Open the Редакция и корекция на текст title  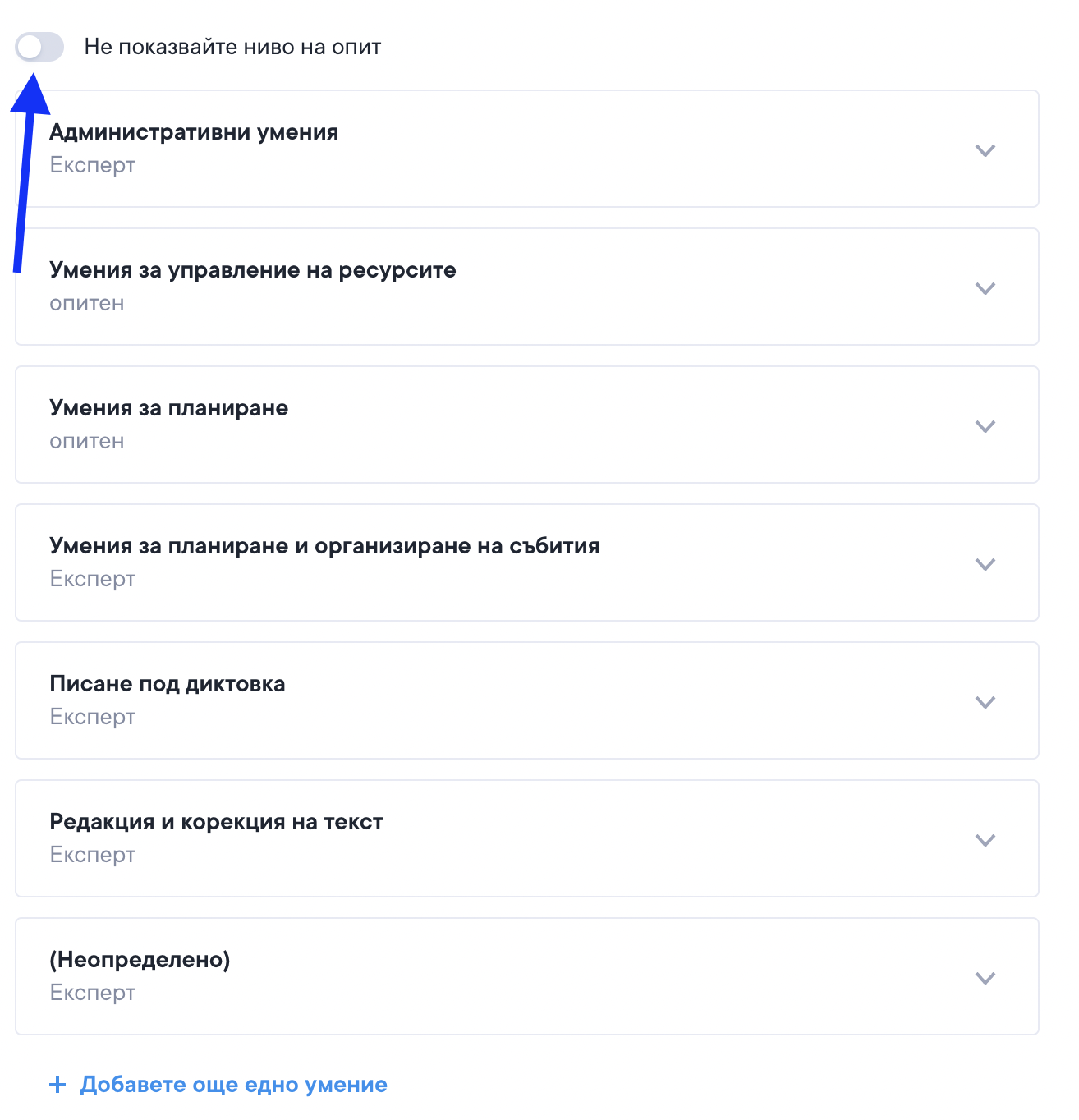216,822
